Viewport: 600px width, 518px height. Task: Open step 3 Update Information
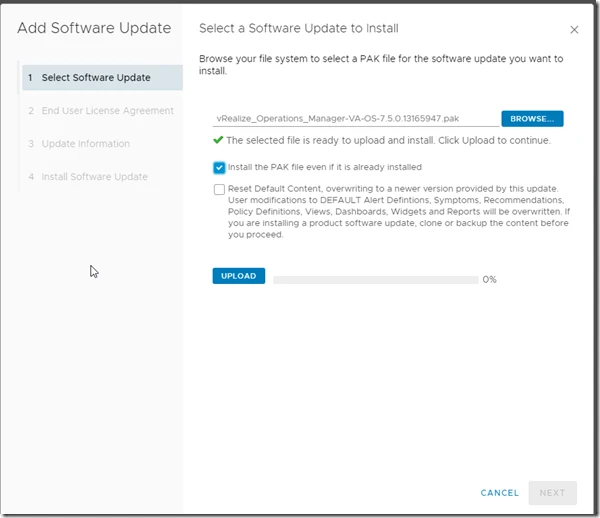click(79, 144)
